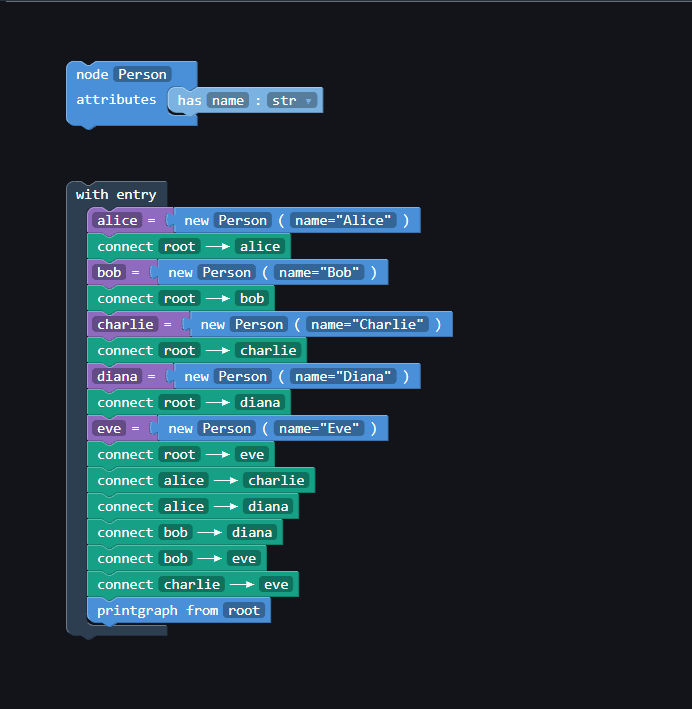Select 'connect' label of root→bob block
The image size is (692, 709).
click(x=125, y=298)
